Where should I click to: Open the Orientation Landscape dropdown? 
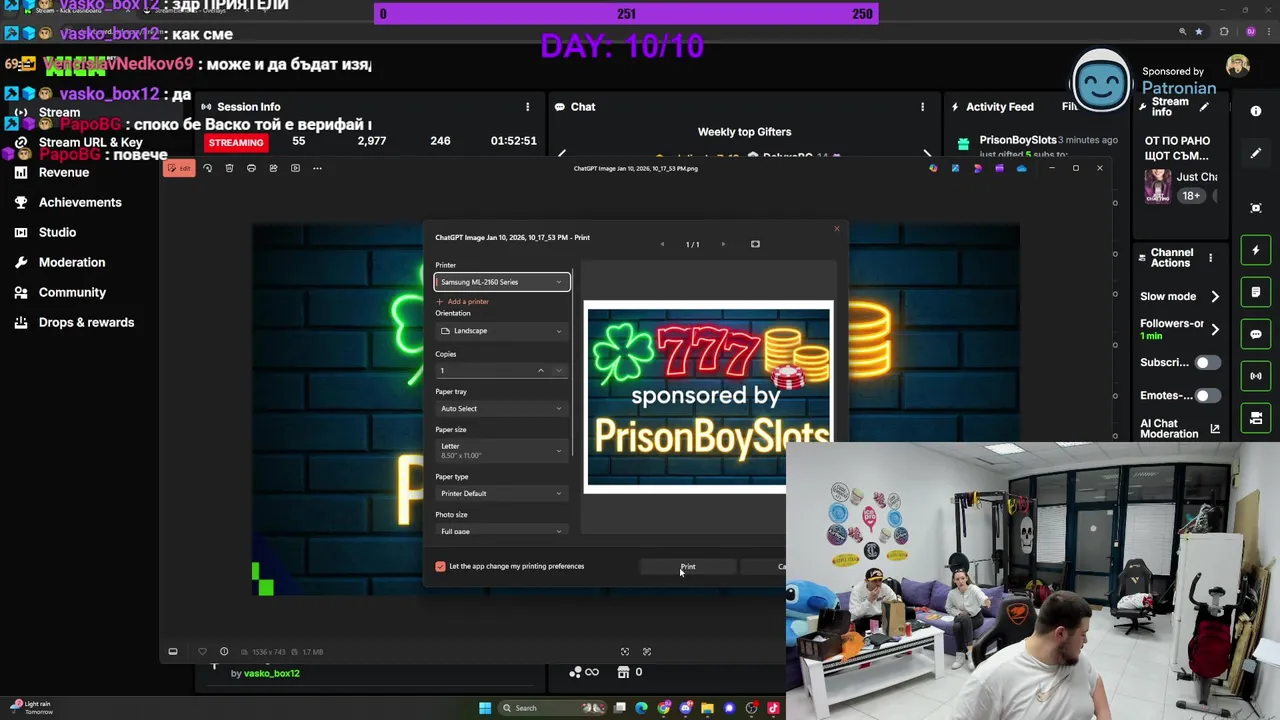tap(502, 331)
